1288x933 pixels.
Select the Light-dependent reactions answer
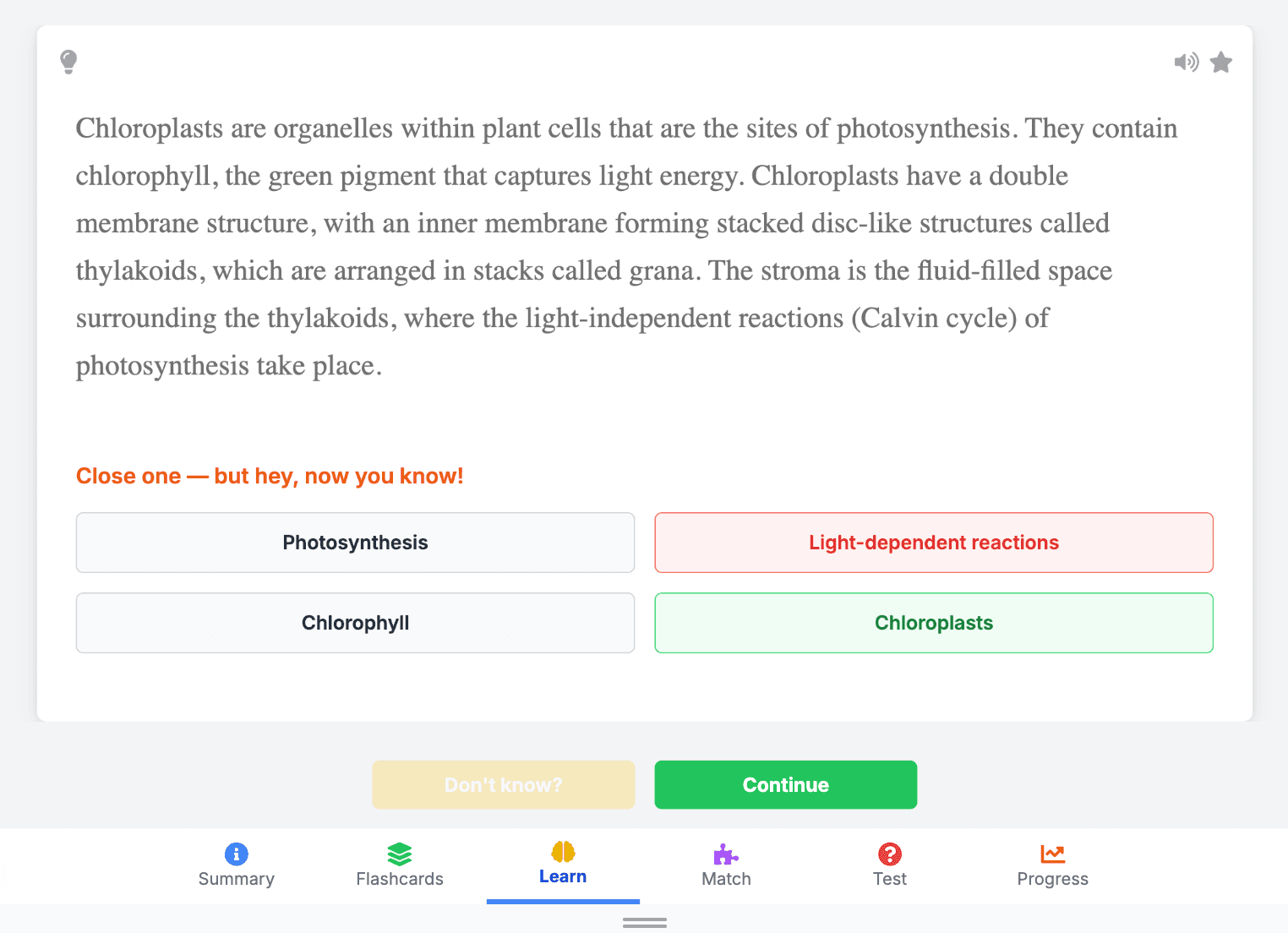(x=934, y=543)
